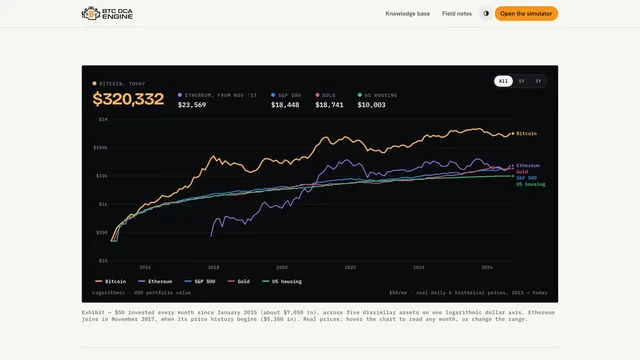Click the US housing end-of-line label

pyautogui.click(x=531, y=184)
